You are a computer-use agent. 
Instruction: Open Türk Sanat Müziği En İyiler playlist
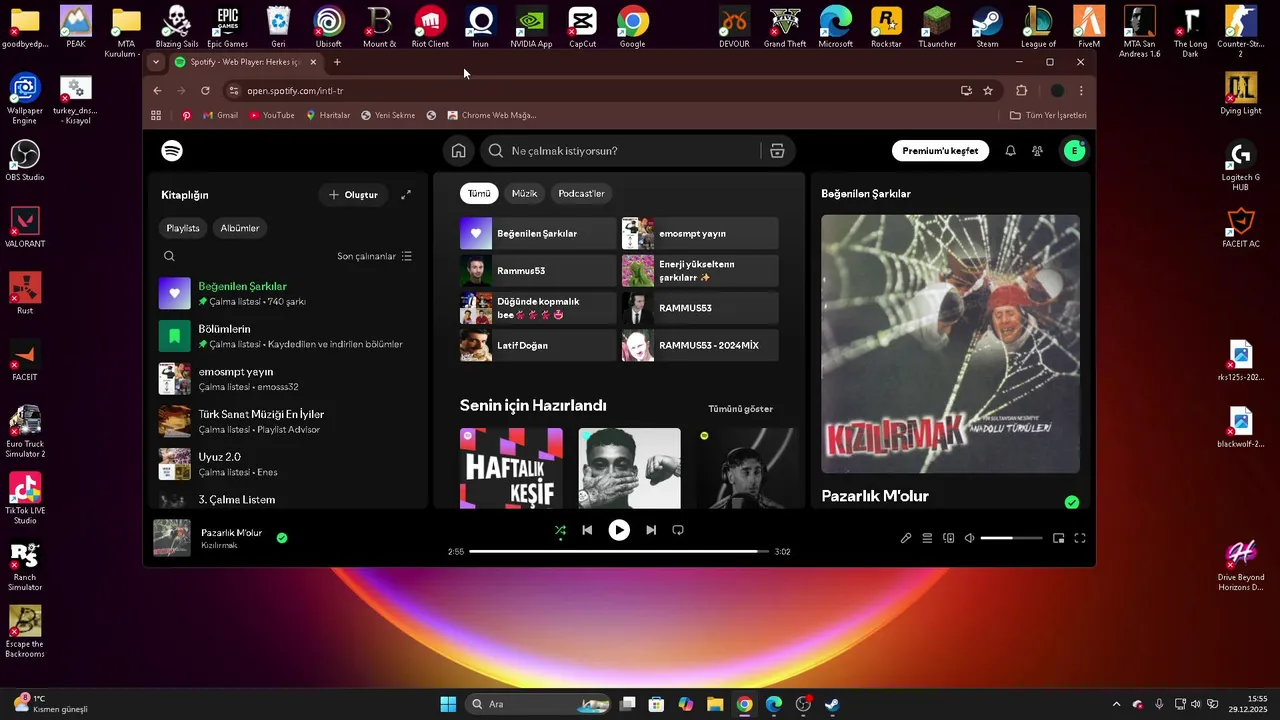pos(287,421)
